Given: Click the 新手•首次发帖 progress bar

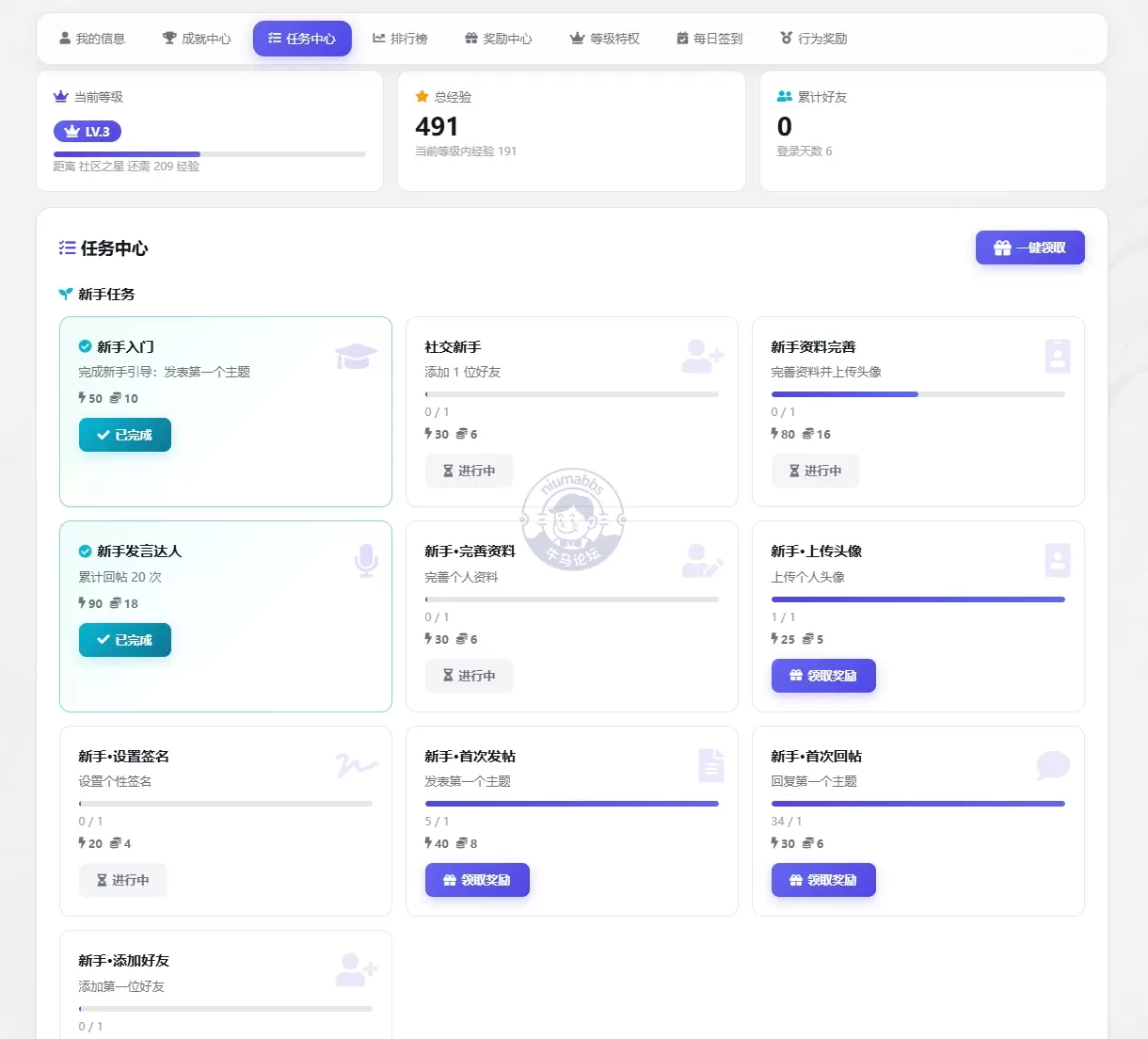Looking at the screenshot, I should 572,804.
